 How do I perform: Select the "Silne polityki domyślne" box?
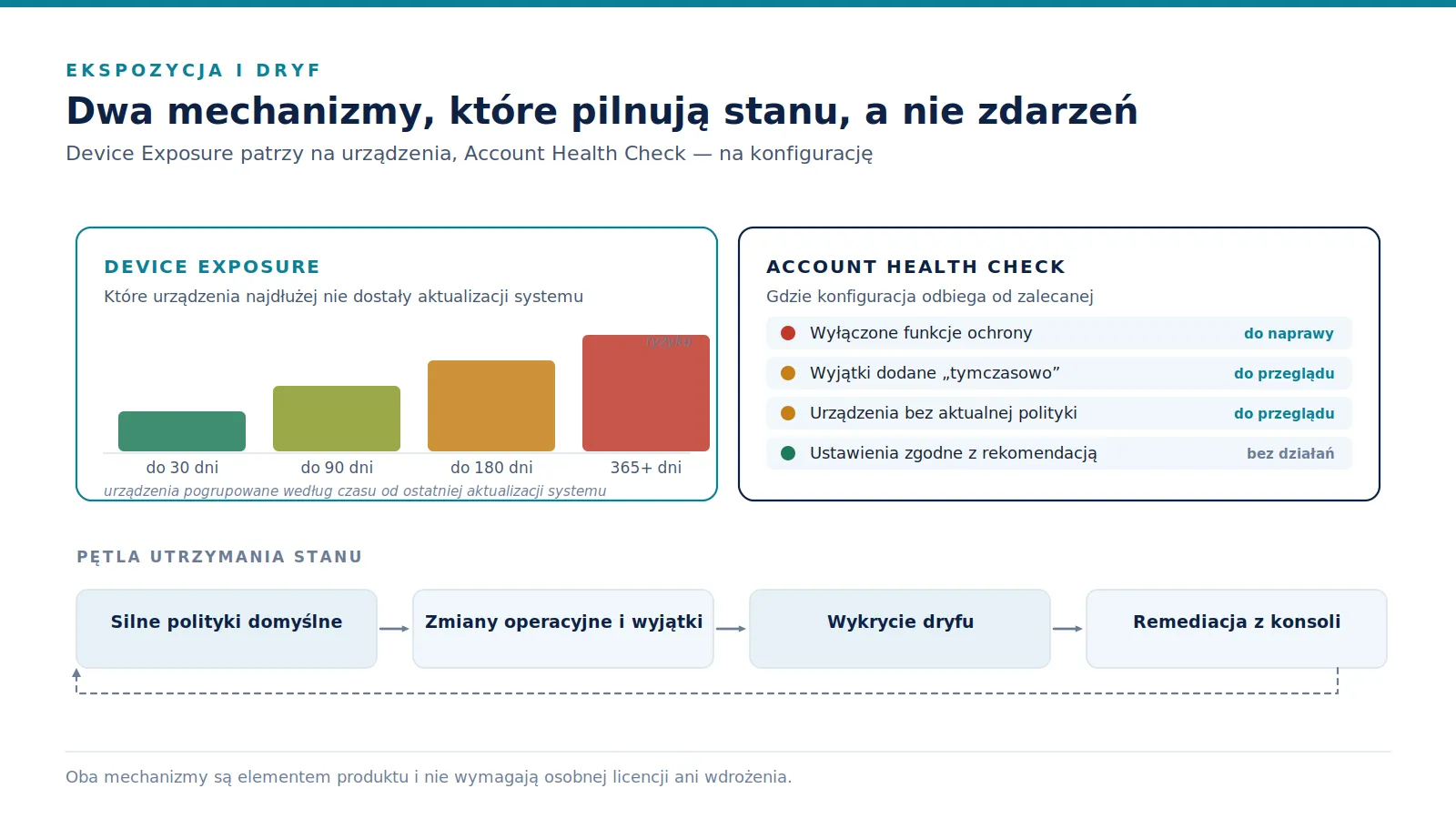(227, 629)
